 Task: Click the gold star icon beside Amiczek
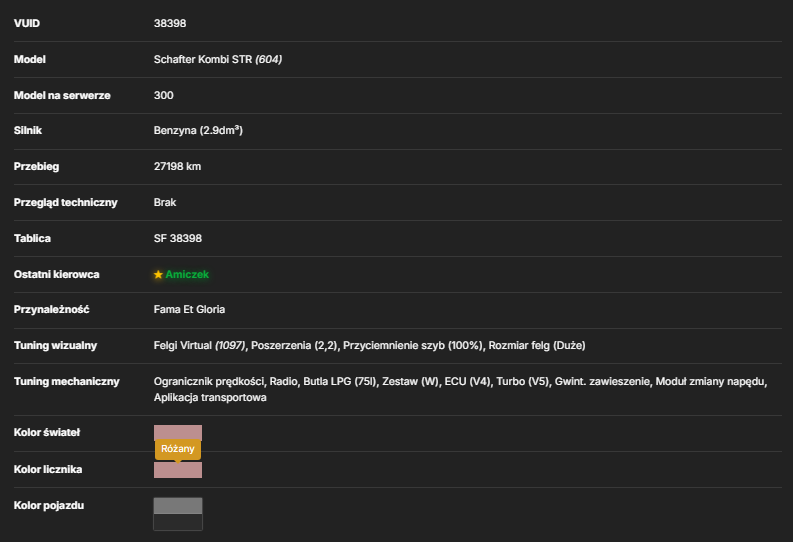[158, 275]
